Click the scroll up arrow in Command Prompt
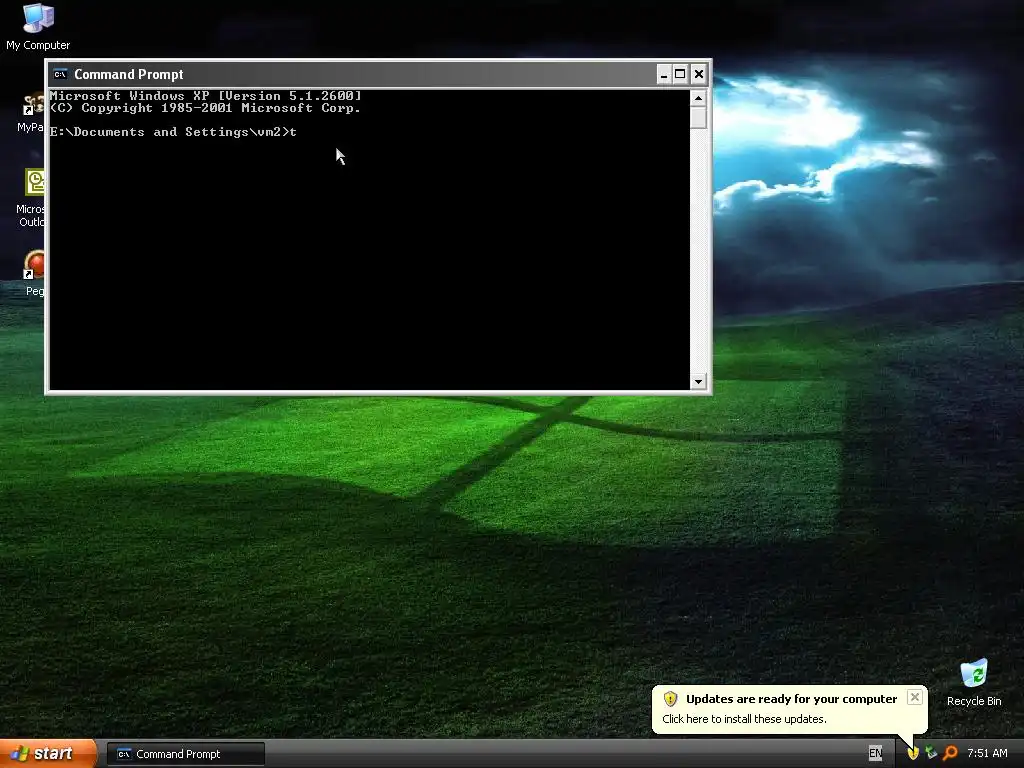Viewport: 1024px width, 768px height. [698, 99]
